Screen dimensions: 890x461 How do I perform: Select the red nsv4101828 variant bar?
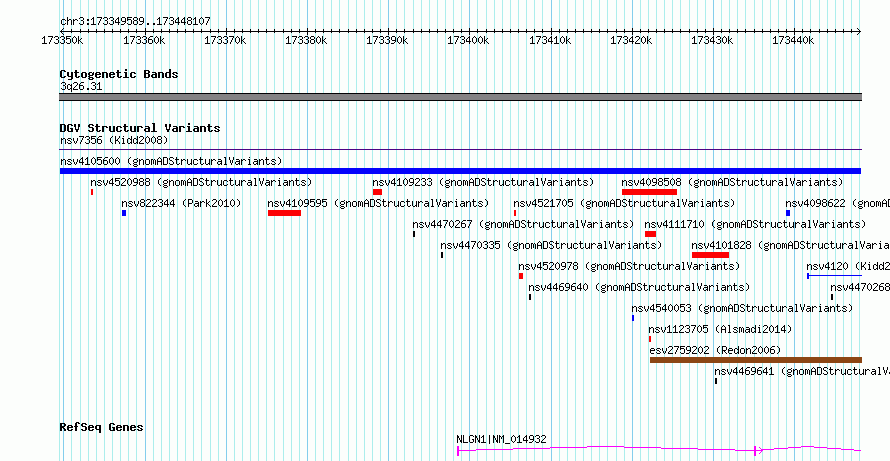point(710,255)
